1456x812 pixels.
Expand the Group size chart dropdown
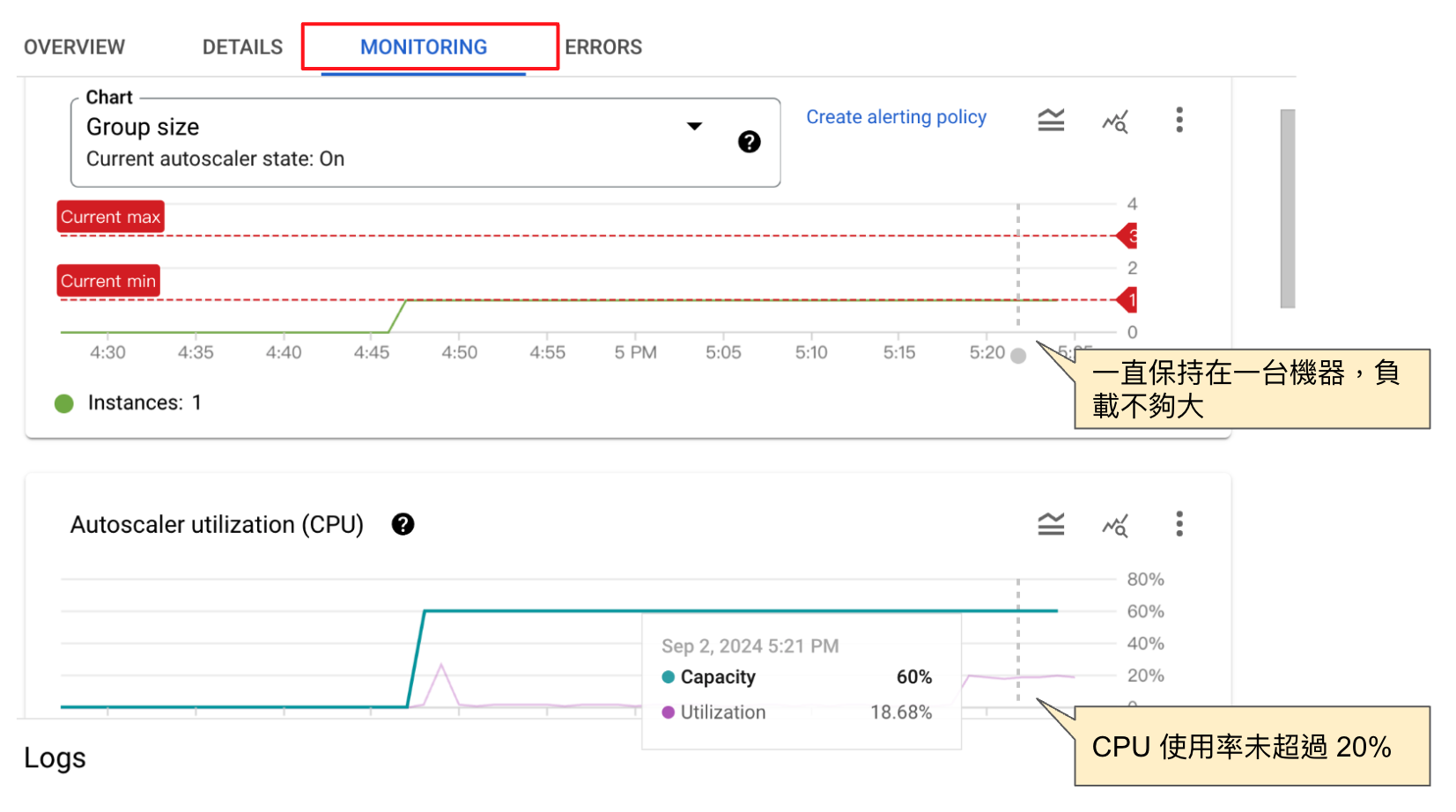694,127
